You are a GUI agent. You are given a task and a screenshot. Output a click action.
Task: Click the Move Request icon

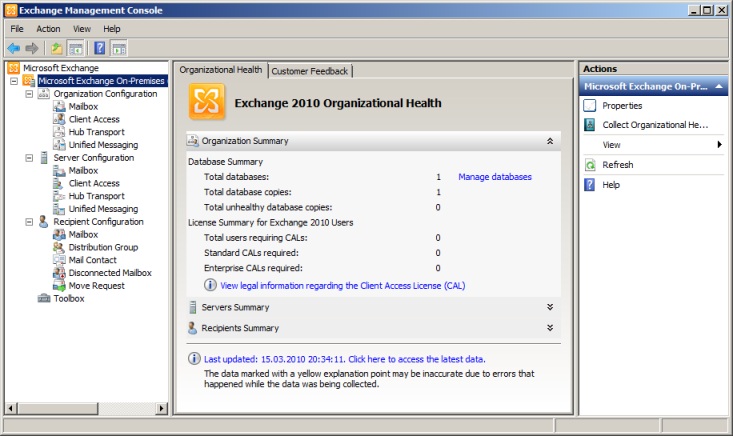59,286
